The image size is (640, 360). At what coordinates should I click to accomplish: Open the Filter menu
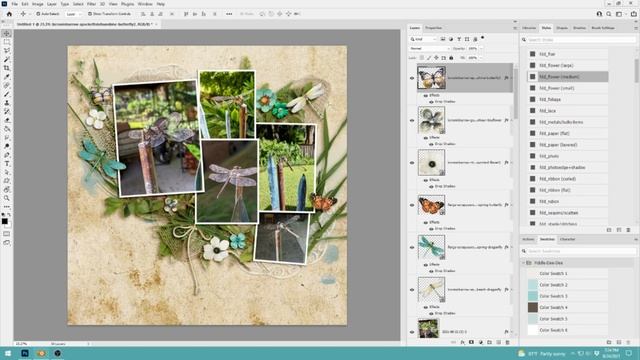[91, 4]
